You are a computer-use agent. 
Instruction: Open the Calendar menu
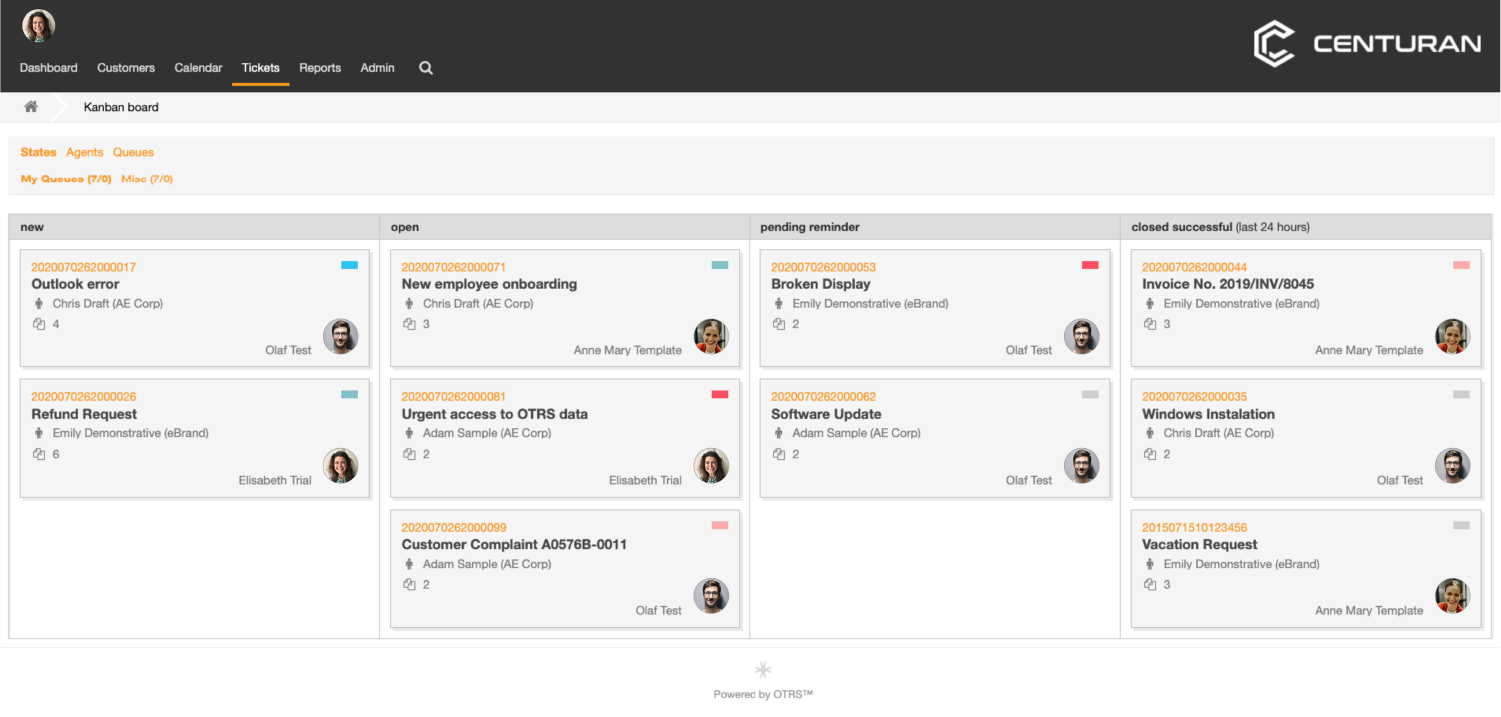click(x=198, y=68)
